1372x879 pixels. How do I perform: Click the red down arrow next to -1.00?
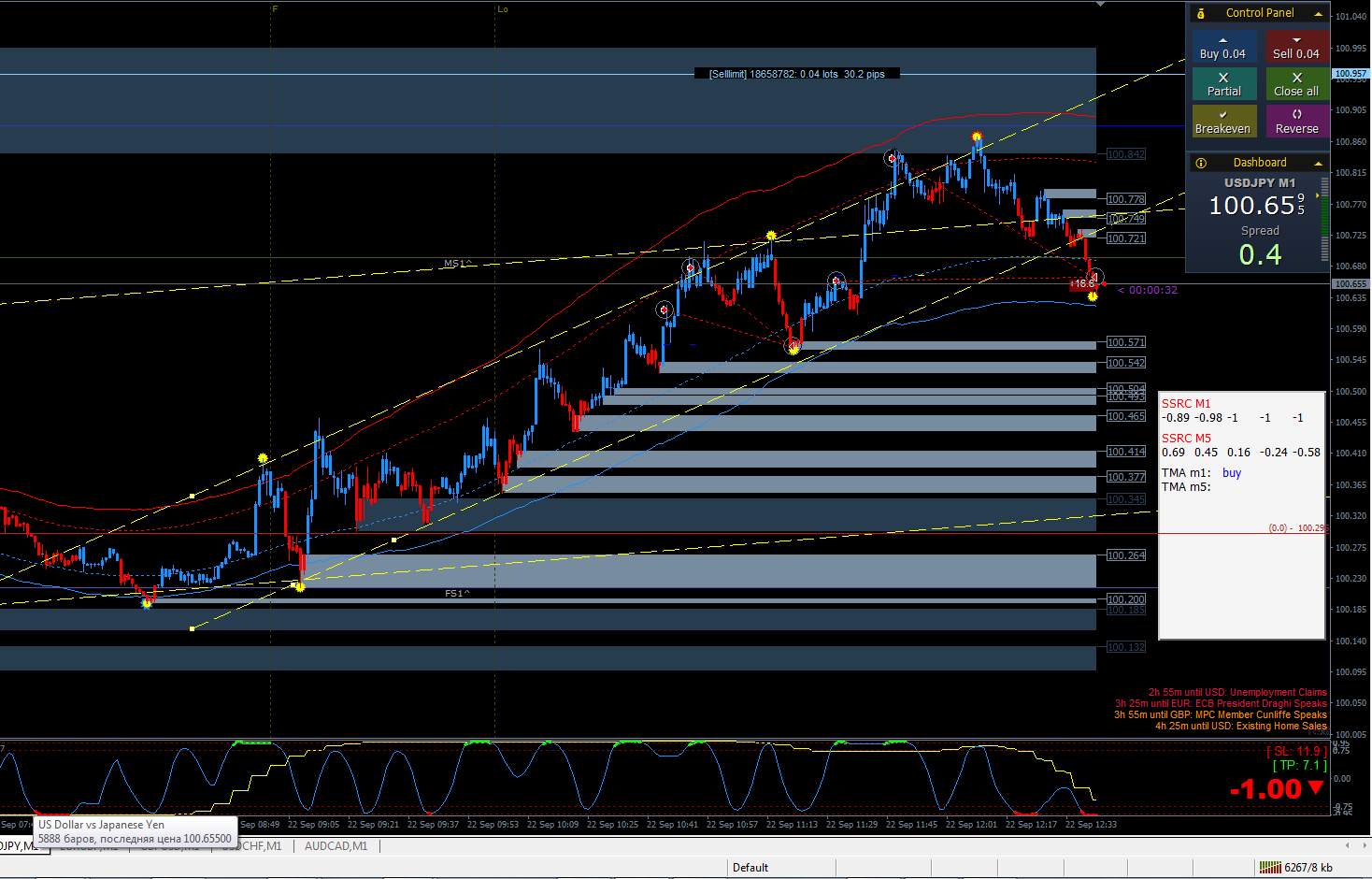point(1316,788)
